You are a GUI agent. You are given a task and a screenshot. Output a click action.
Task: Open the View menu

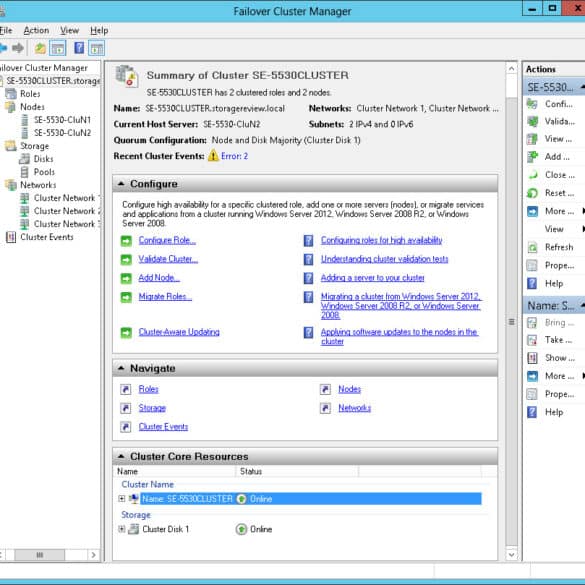(x=69, y=30)
